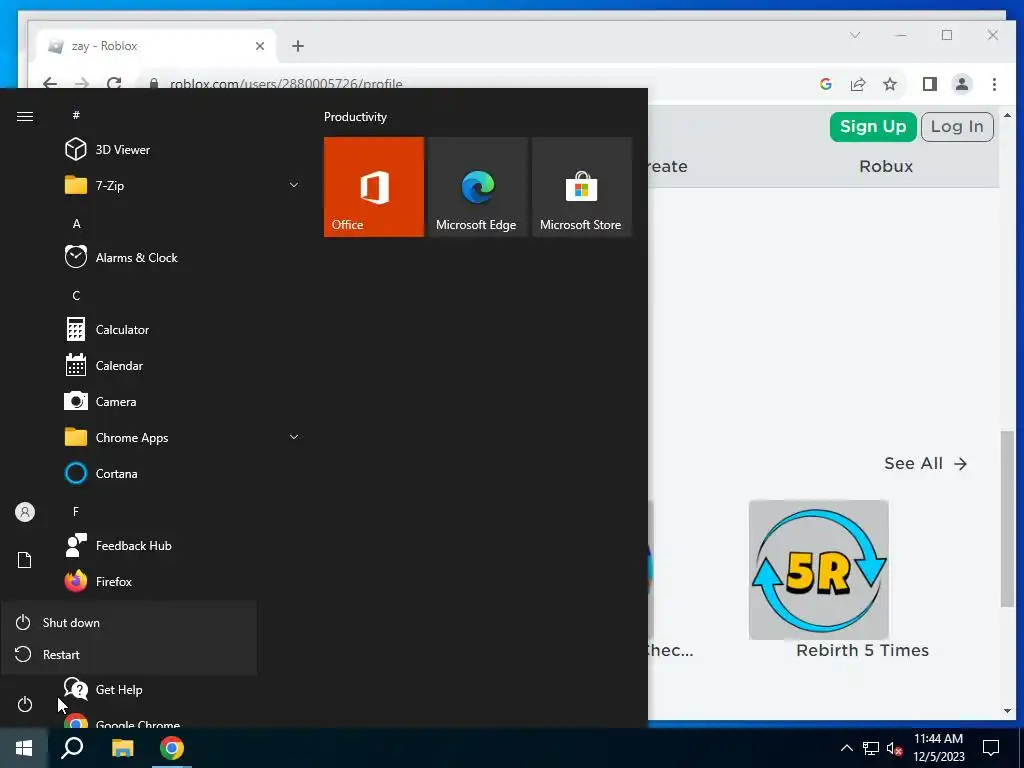The width and height of the screenshot is (1024, 768).
Task: Open network status tray icon
Action: (871, 748)
